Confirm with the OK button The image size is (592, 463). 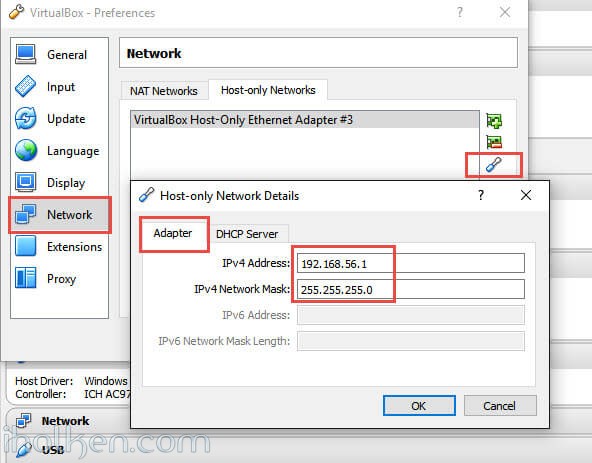click(x=419, y=406)
